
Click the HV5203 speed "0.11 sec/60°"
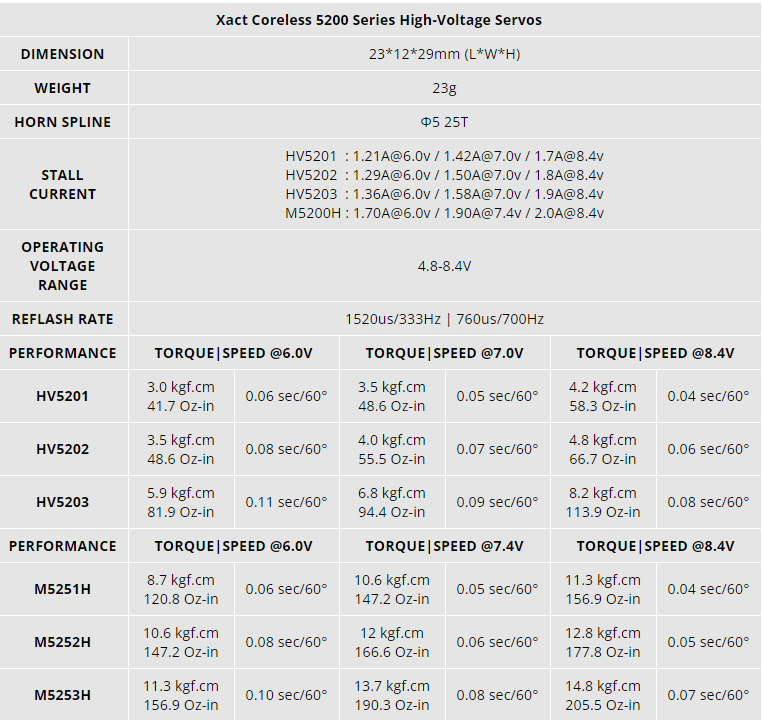coord(286,502)
